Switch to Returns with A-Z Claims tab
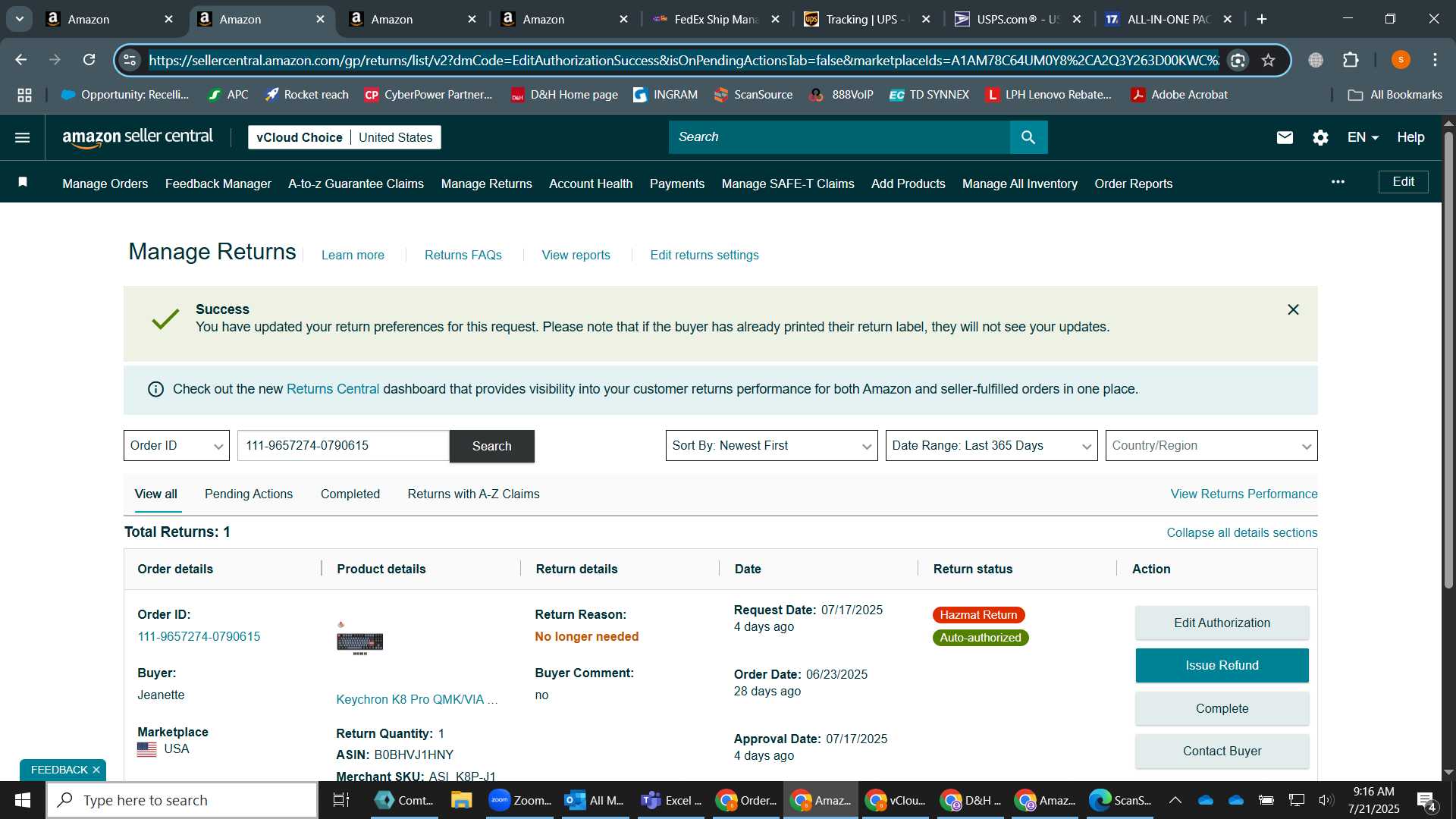The image size is (1456, 819). coord(473,494)
